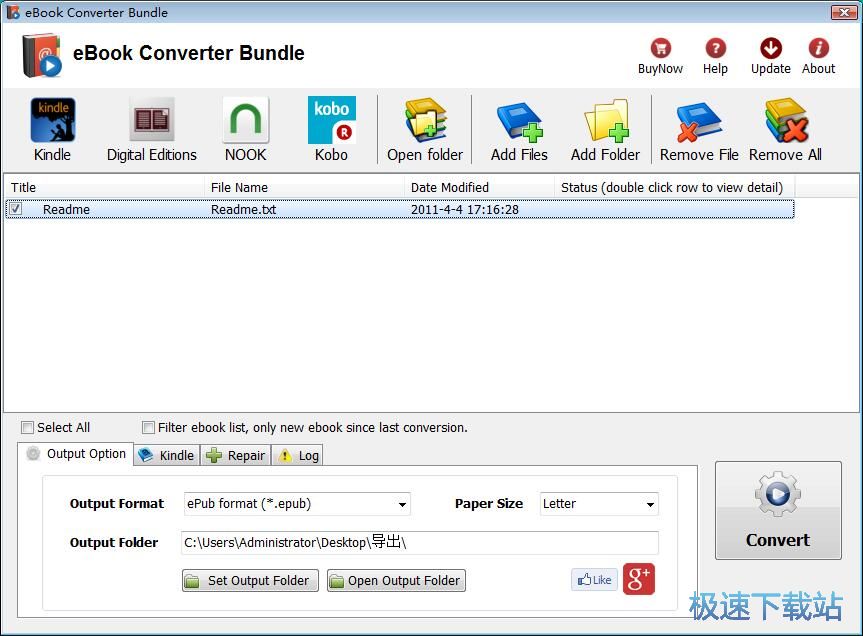Enable the Select All checkbox

click(x=27, y=427)
